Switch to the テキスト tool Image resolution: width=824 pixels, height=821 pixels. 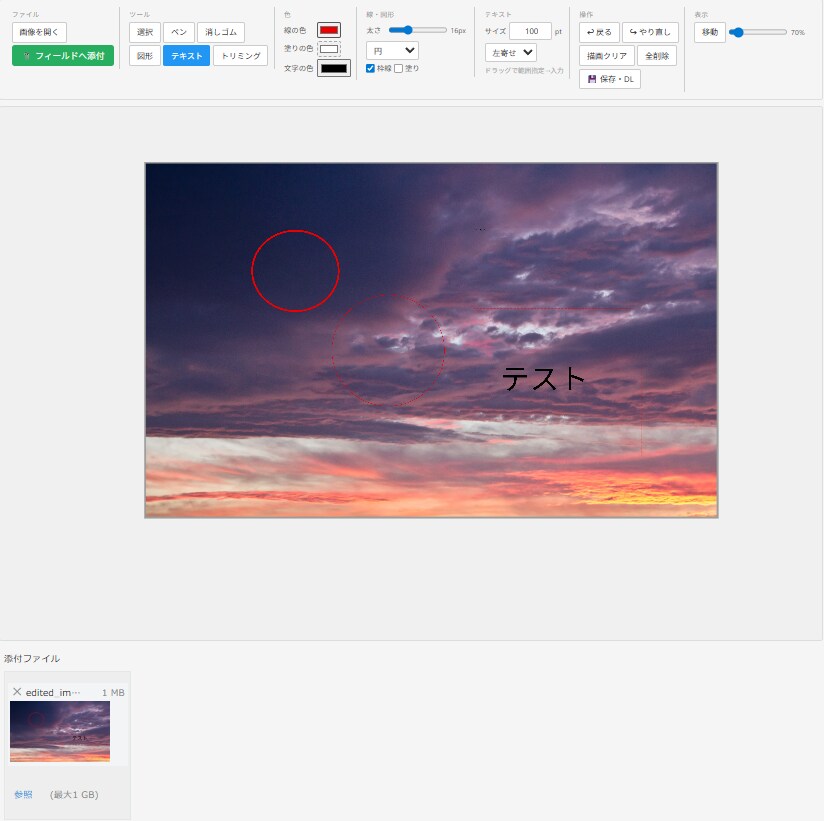(x=187, y=56)
